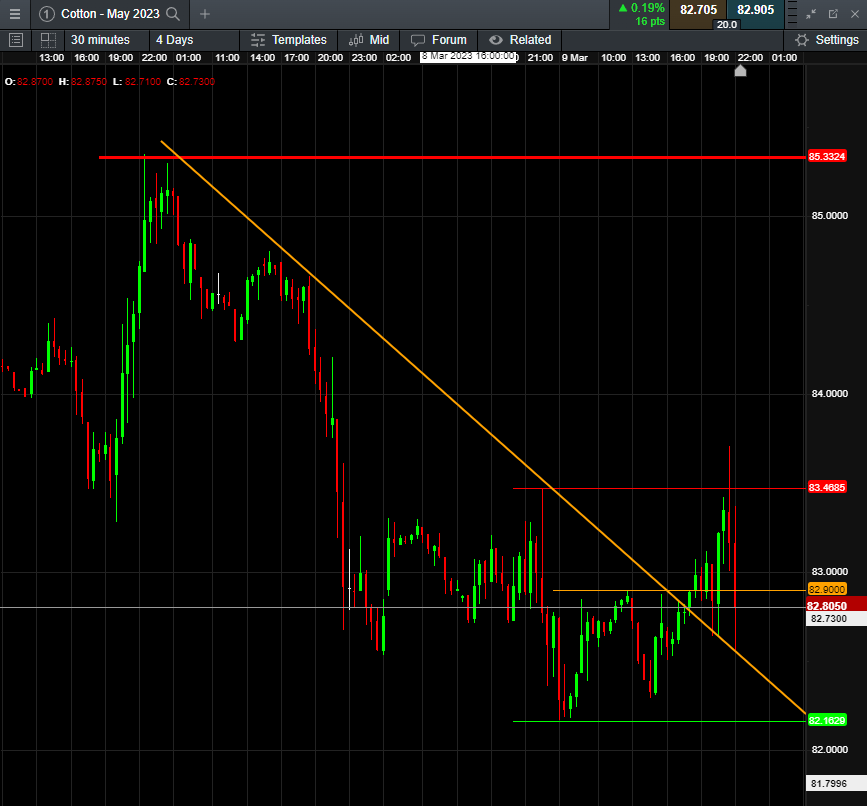
Task: Click the C: 82.7300 close value
Action: 191,81
